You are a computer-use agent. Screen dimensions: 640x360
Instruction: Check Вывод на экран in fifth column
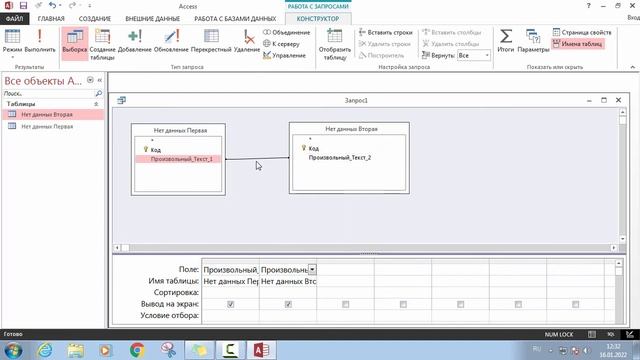point(460,304)
